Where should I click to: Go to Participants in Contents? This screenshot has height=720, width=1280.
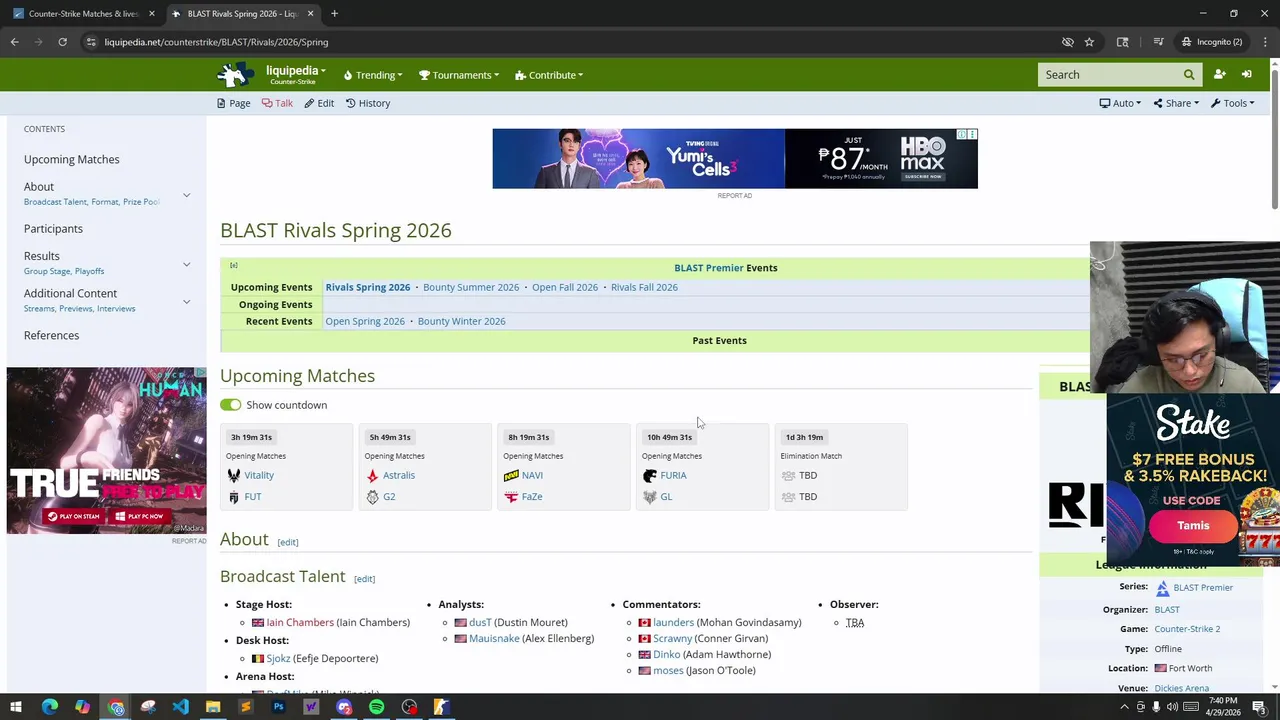coord(53,229)
